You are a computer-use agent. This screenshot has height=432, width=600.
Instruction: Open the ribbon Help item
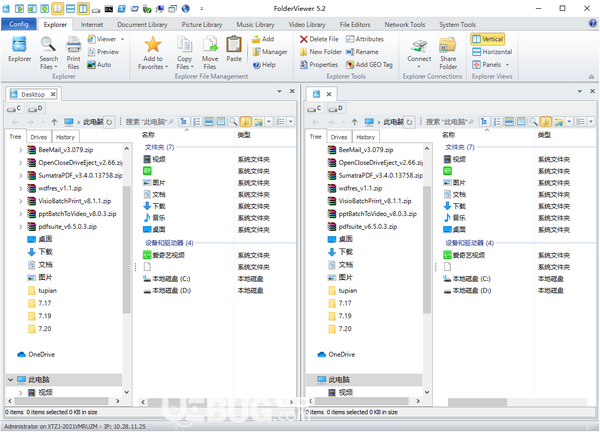tap(264, 65)
